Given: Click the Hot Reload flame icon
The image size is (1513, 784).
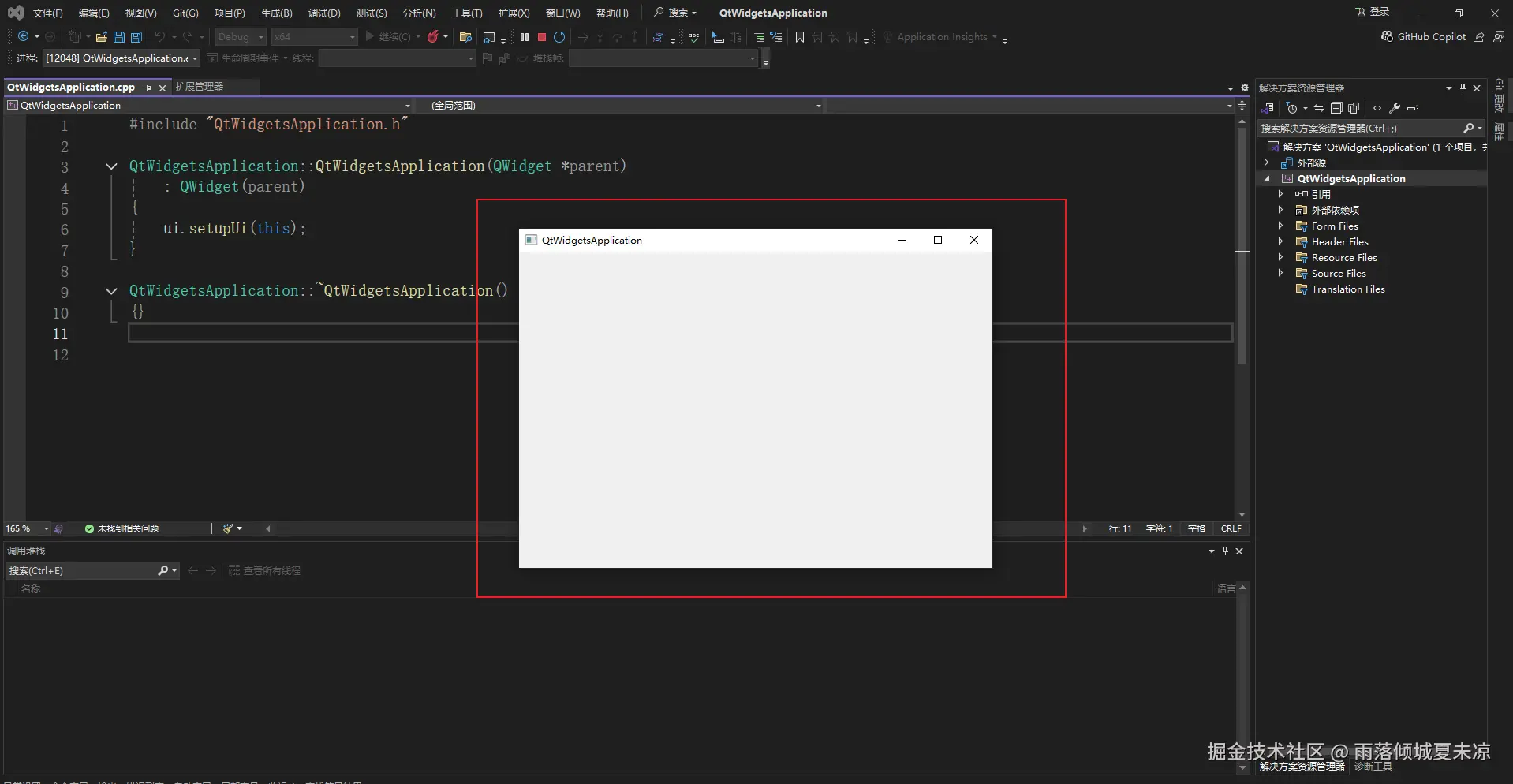Looking at the screenshot, I should pos(432,37).
